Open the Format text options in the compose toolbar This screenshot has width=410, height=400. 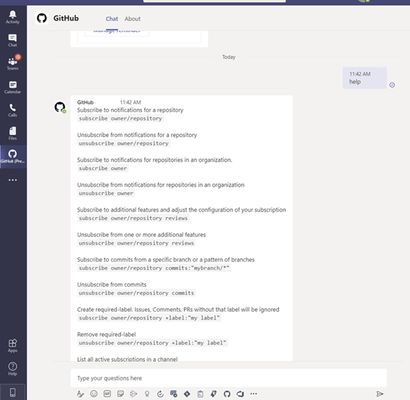click(x=80, y=394)
